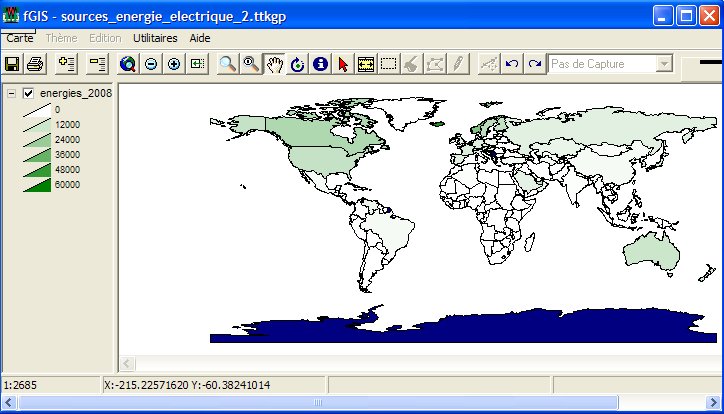The height and width of the screenshot is (414, 724).
Task: Click the magnifier zoom tool
Action: click(228, 64)
